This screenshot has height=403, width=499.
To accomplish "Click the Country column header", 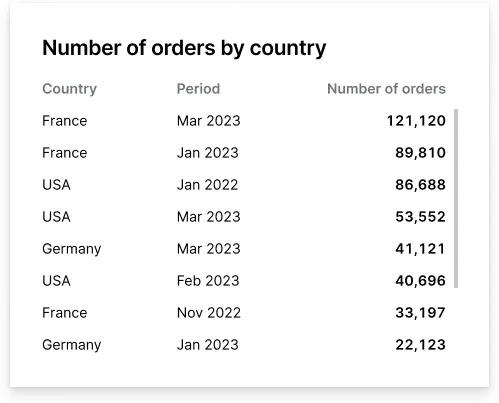I will [x=69, y=89].
